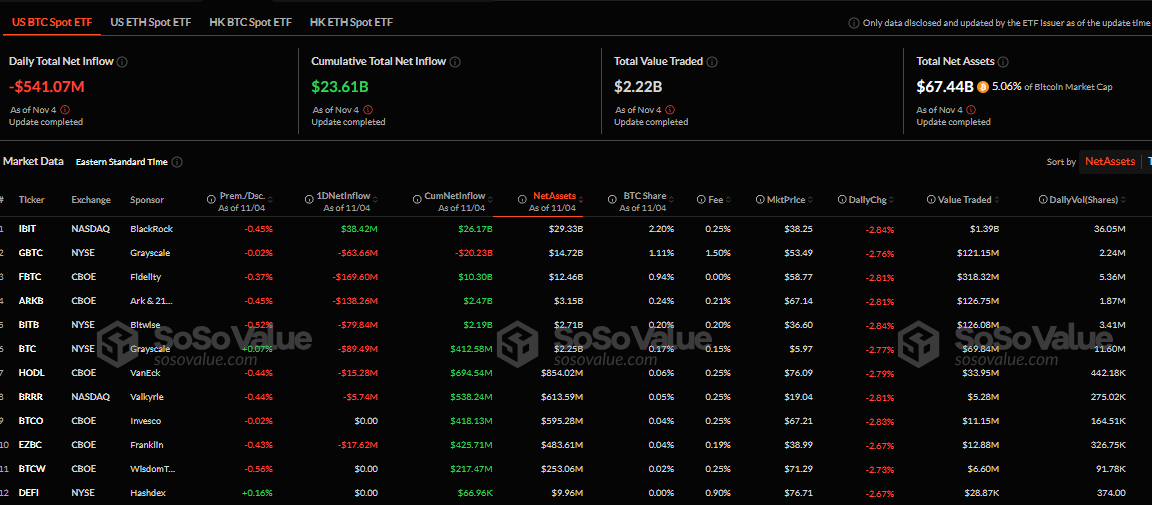Click red alert icon under Daily Total Net Inflow

[65, 110]
